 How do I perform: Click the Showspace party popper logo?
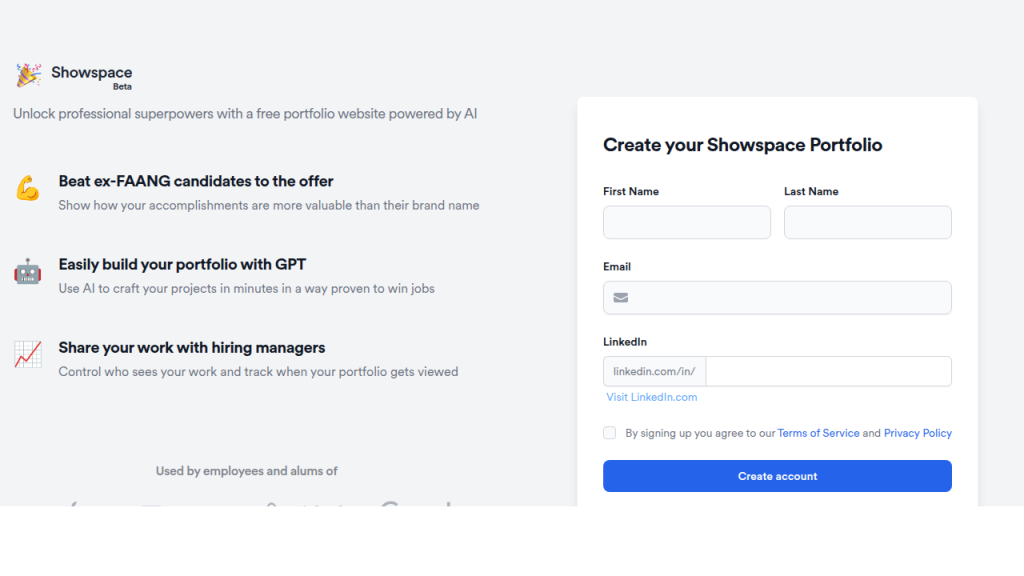28,75
